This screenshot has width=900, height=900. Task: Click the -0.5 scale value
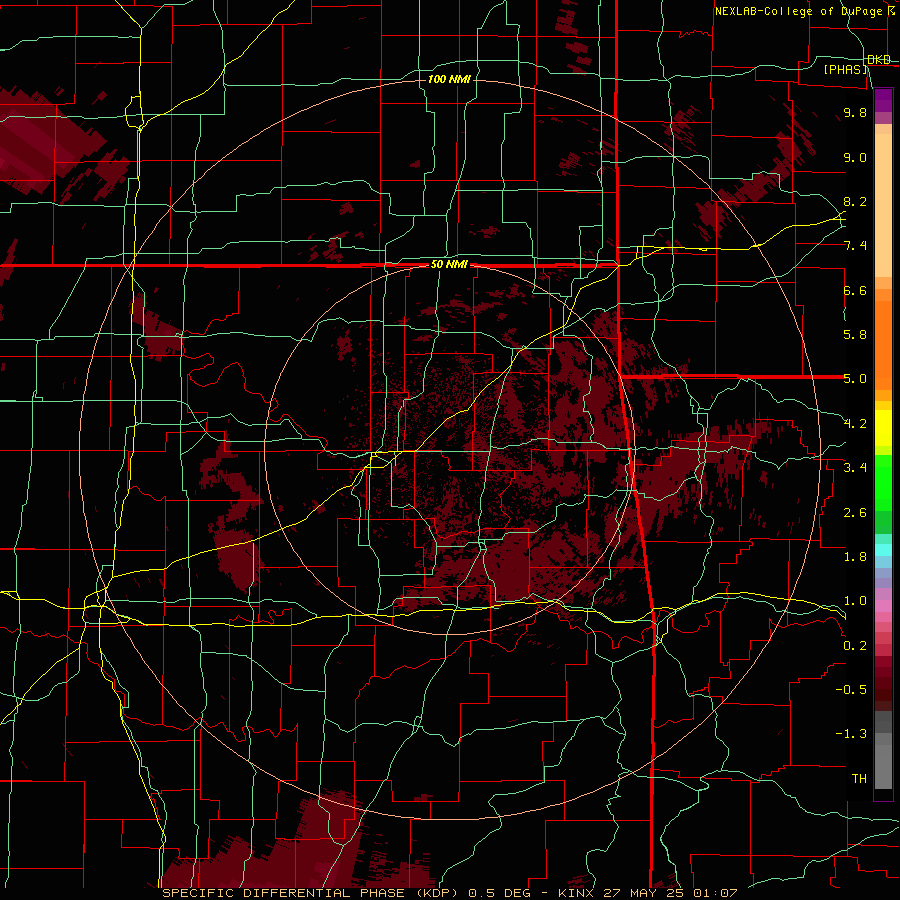click(x=851, y=690)
